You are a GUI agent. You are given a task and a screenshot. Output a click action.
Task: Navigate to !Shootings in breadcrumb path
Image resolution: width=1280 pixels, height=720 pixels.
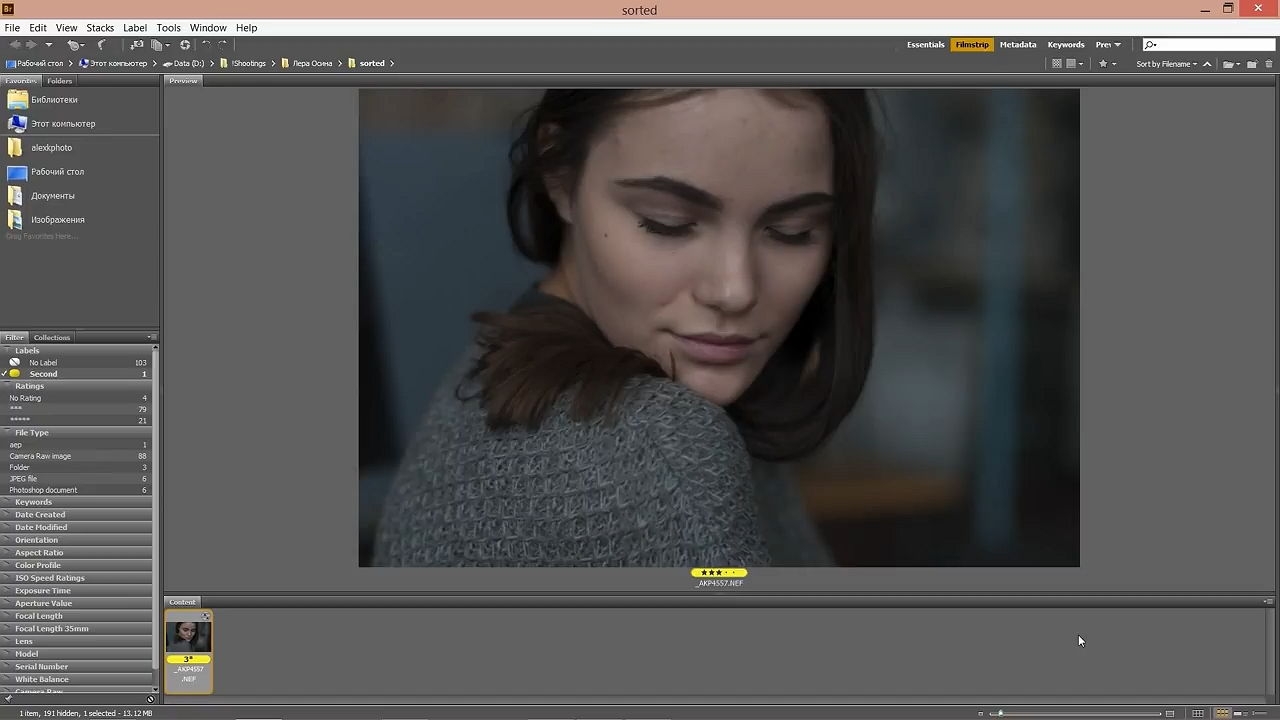pos(249,64)
